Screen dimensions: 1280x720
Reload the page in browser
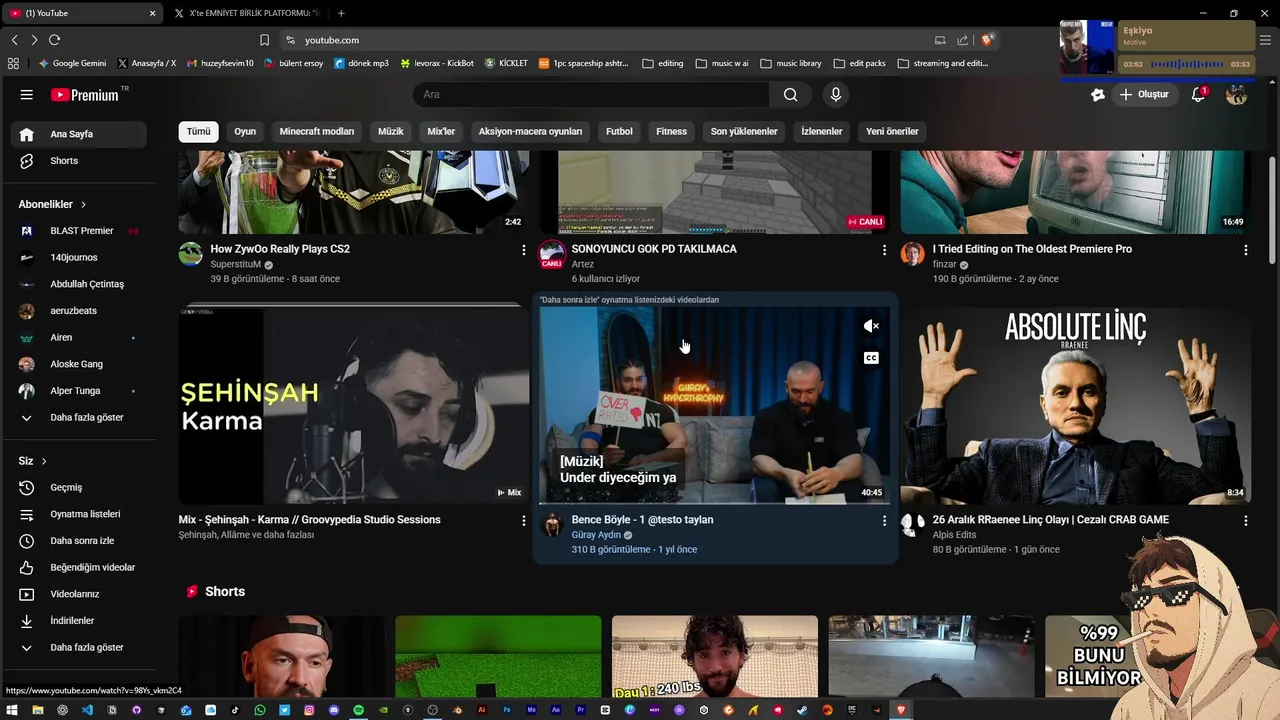54,40
